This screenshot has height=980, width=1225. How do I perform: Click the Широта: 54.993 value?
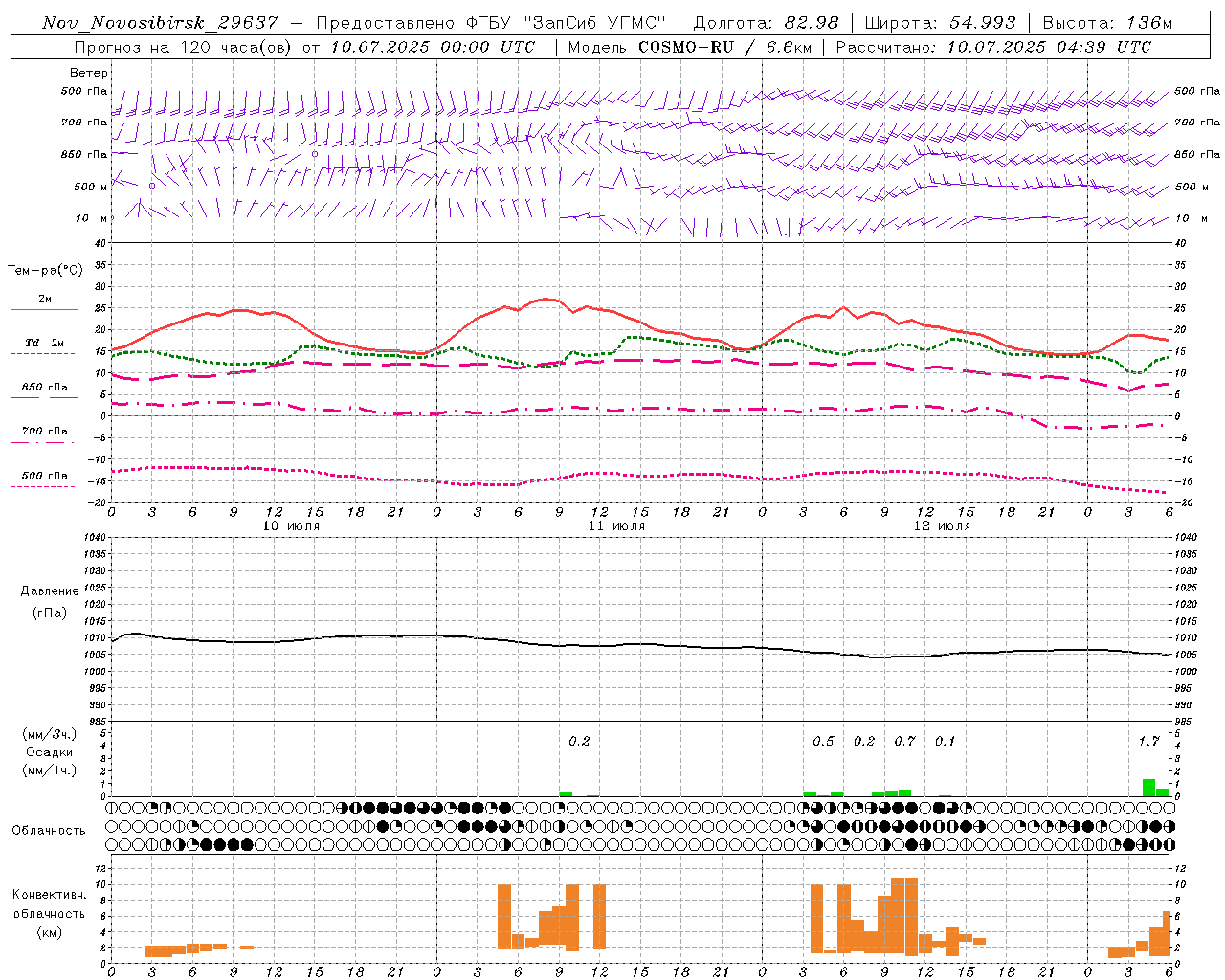coord(940,23)
